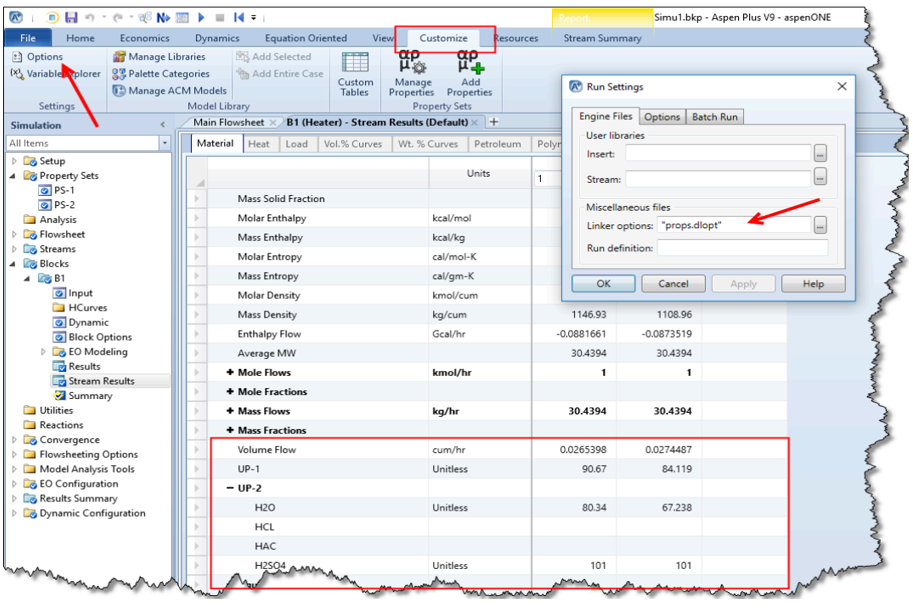This screenshot has width=913, height=615.
Task: Click Add Properties in Property Sets
Action: (469, 75)
